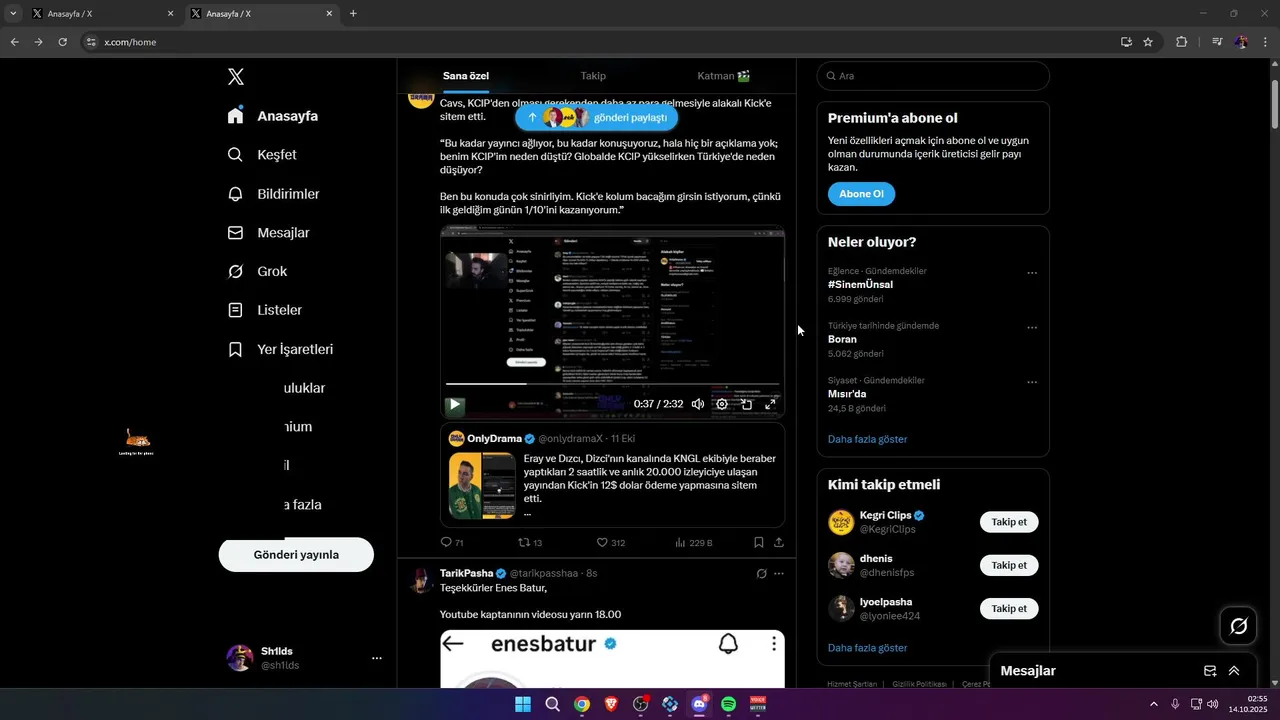Expand the video to fullscreen
This screenshot has height=720, width=1280.
(x=770, y=405)
